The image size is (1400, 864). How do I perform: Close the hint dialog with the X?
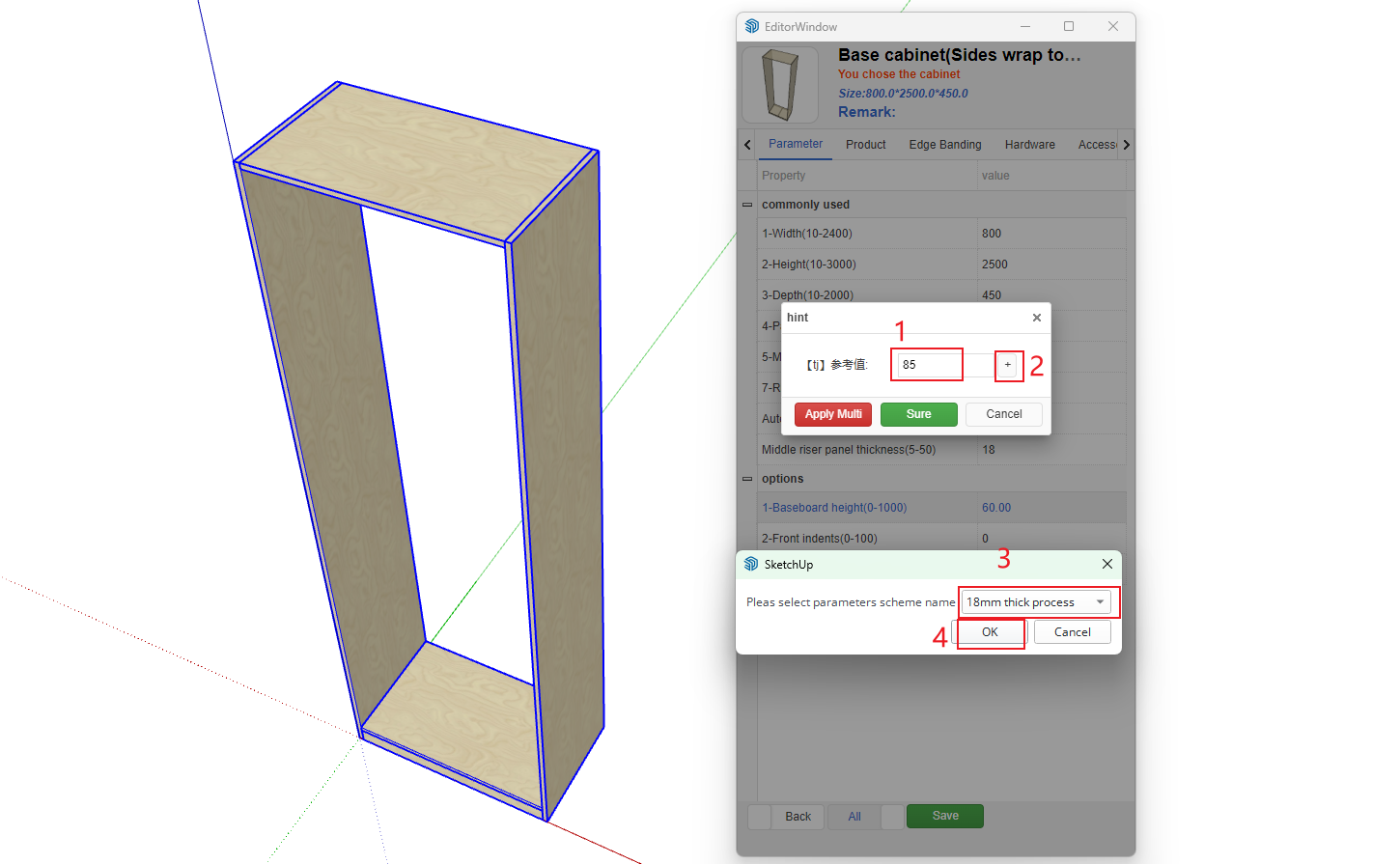pos(1036,318)
